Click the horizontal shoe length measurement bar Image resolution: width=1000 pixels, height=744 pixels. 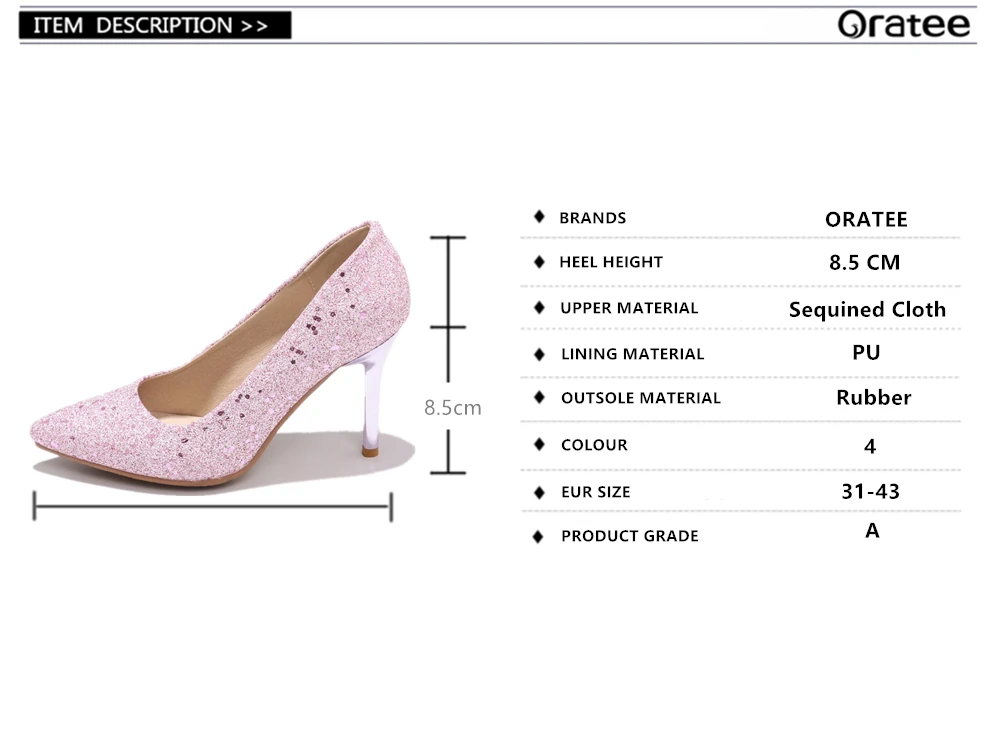213,506
